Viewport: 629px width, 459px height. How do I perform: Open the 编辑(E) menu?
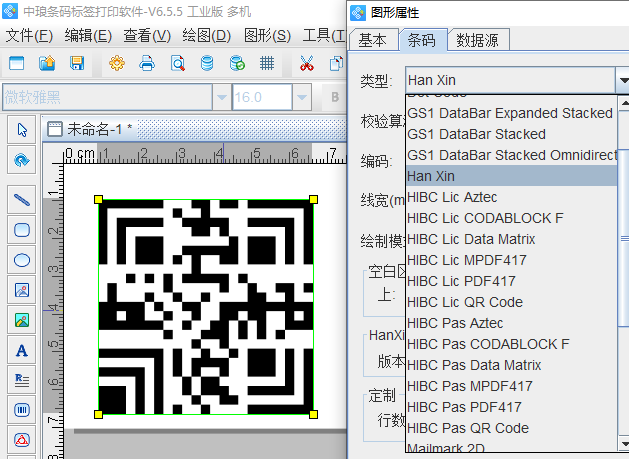point(88,36)
